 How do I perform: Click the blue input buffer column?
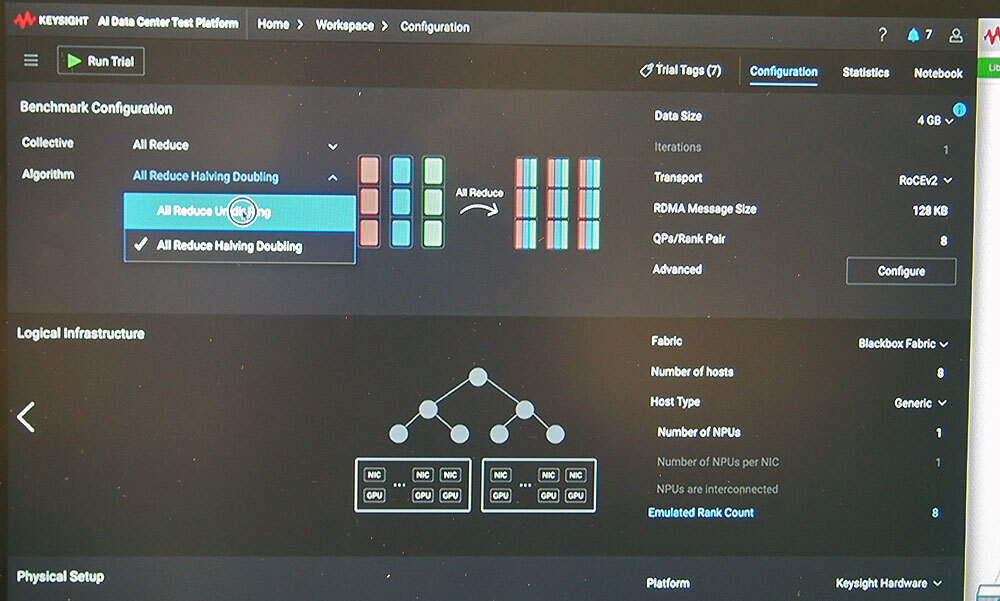[x=401, y=202]
